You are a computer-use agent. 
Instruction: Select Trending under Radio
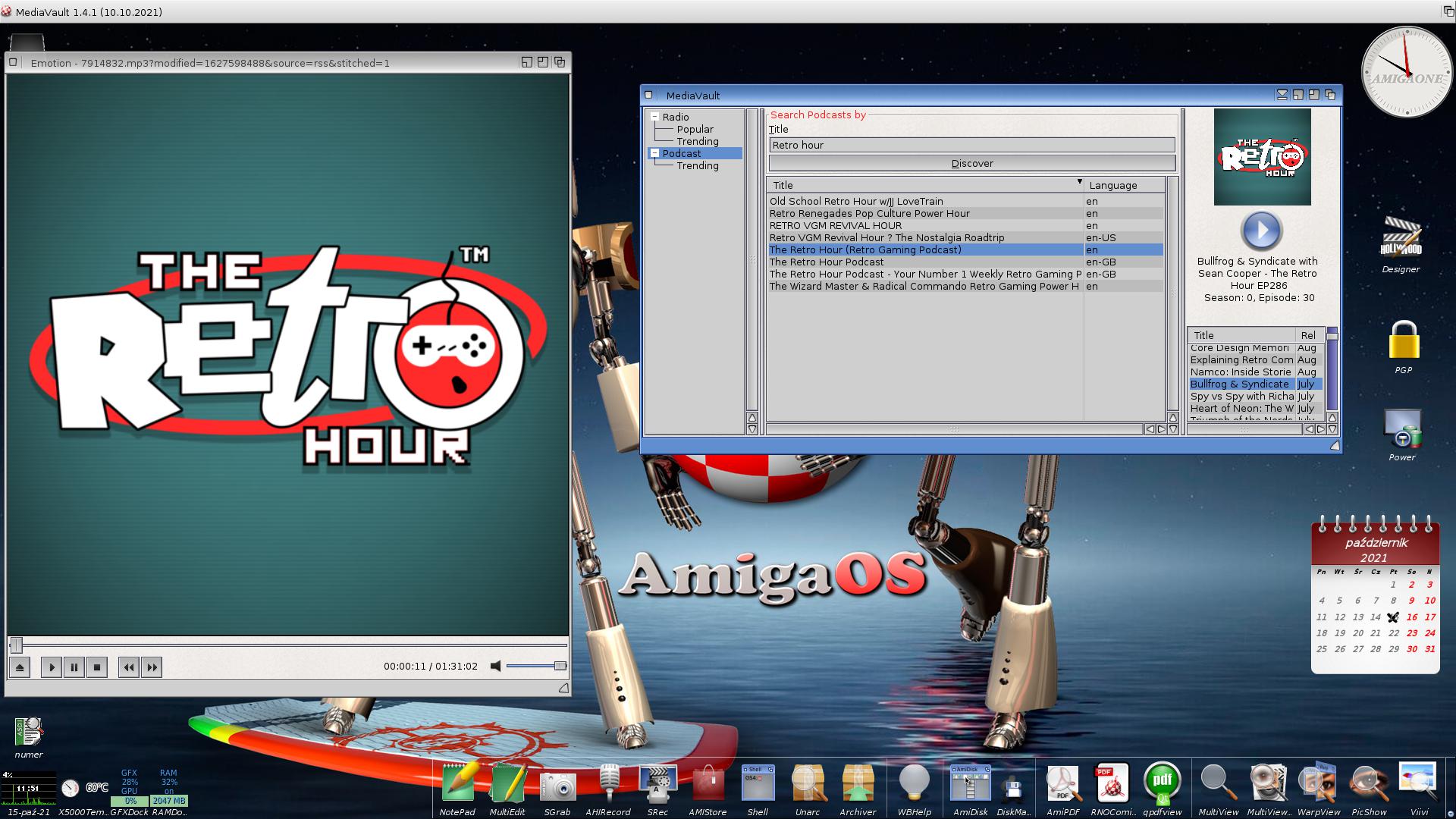tap(698, 142)
